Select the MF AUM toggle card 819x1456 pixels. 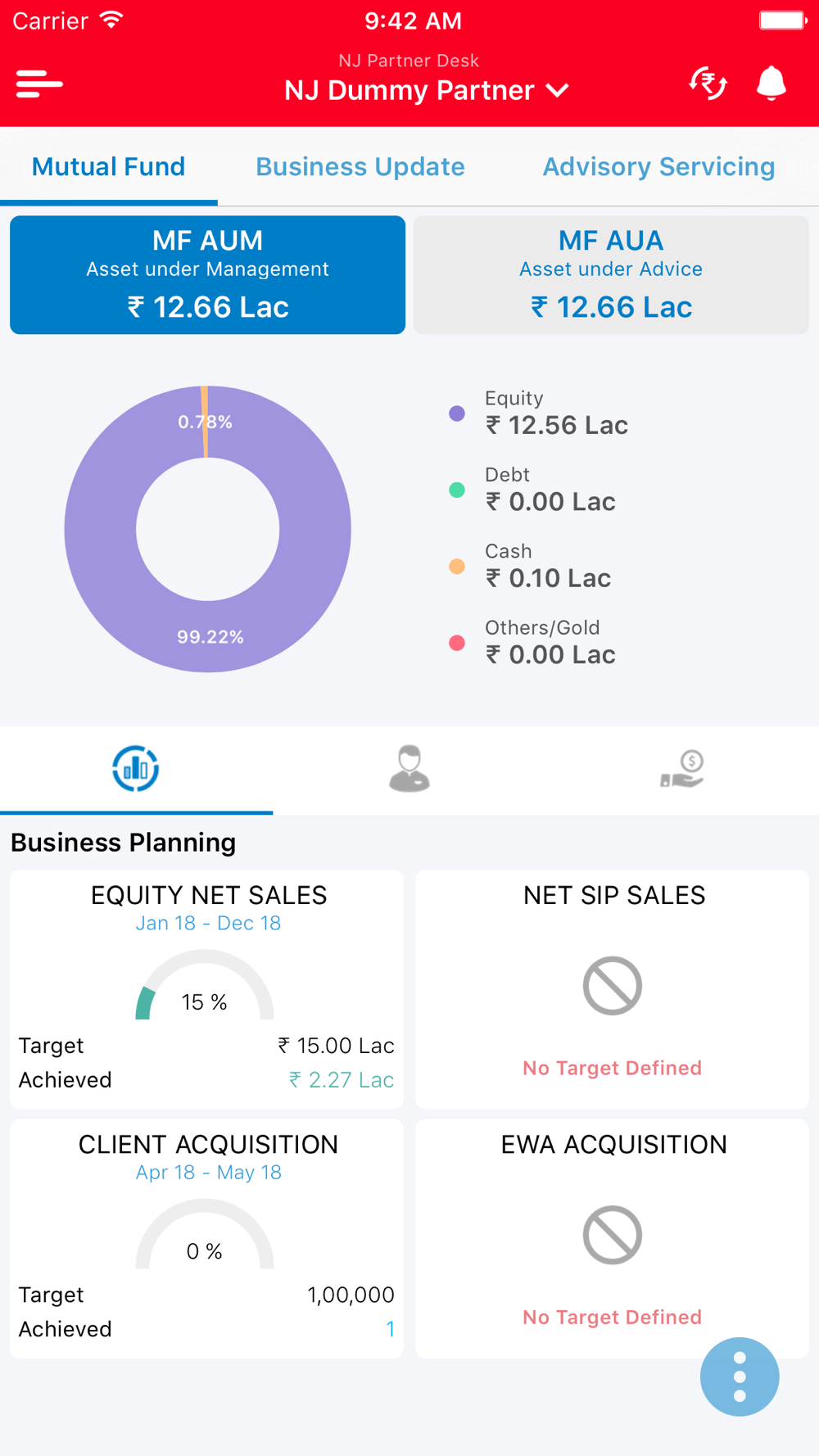[207, 275]
